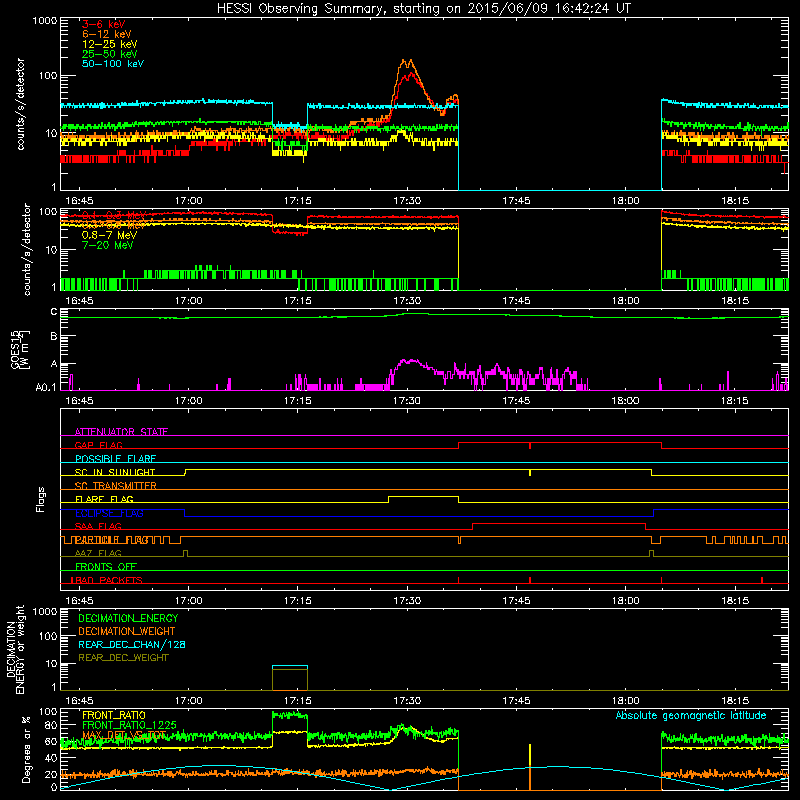The height and width of the screenshot is (800, 800).
Task: Click the vertical Flags axis label
Action: [x=41, y=499]
